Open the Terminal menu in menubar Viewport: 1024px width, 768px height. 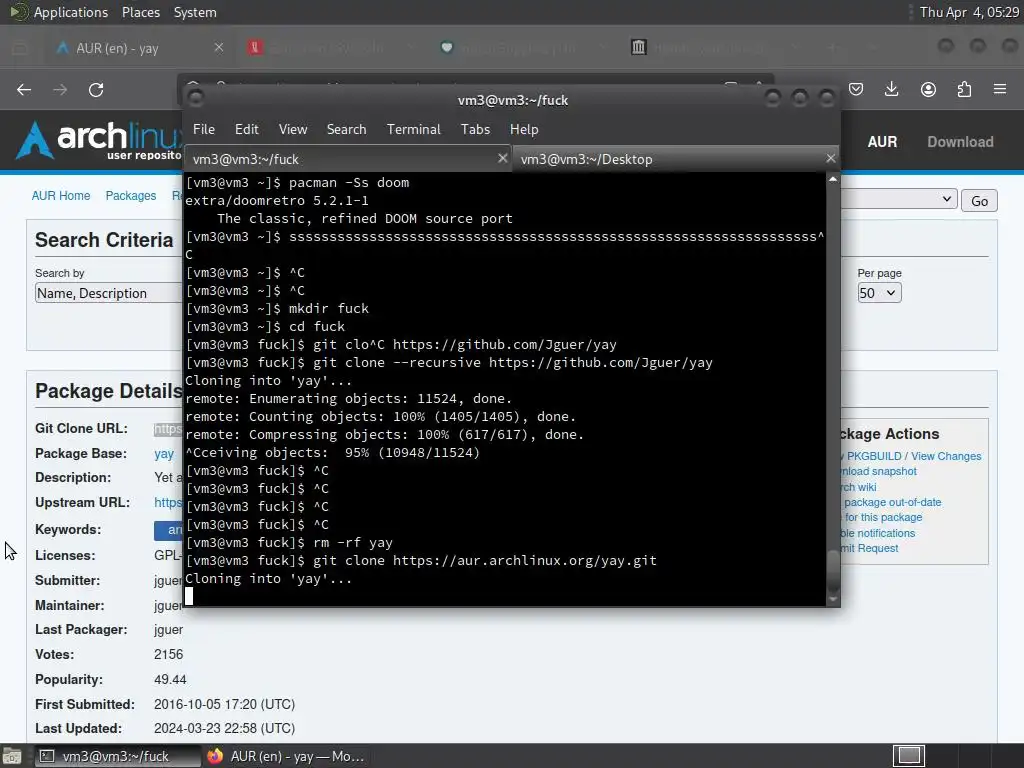tap(413, 129)
